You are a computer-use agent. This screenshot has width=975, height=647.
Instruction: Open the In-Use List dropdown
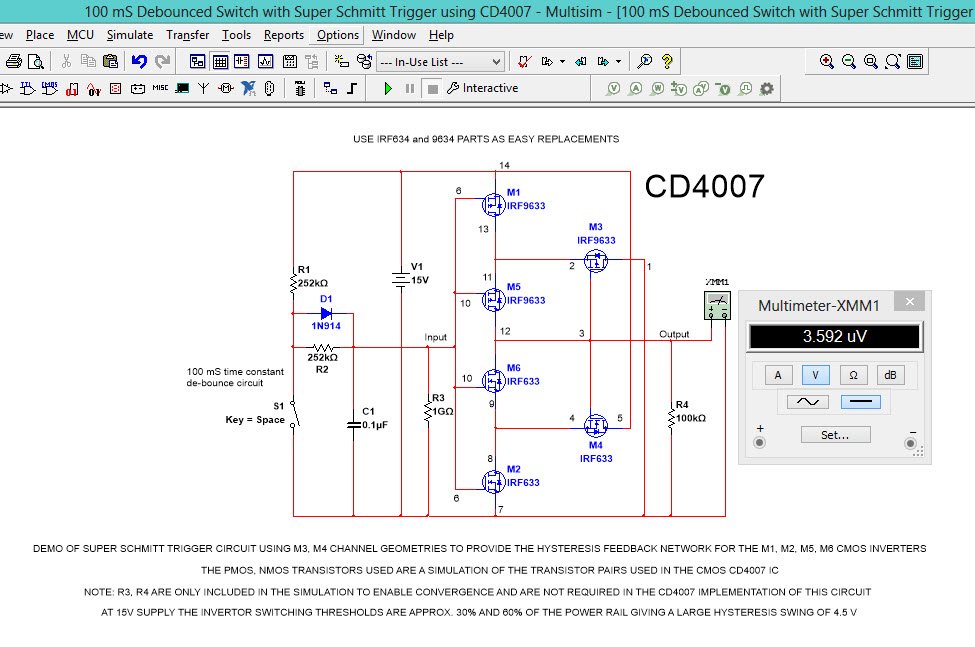tap(440, 62)
